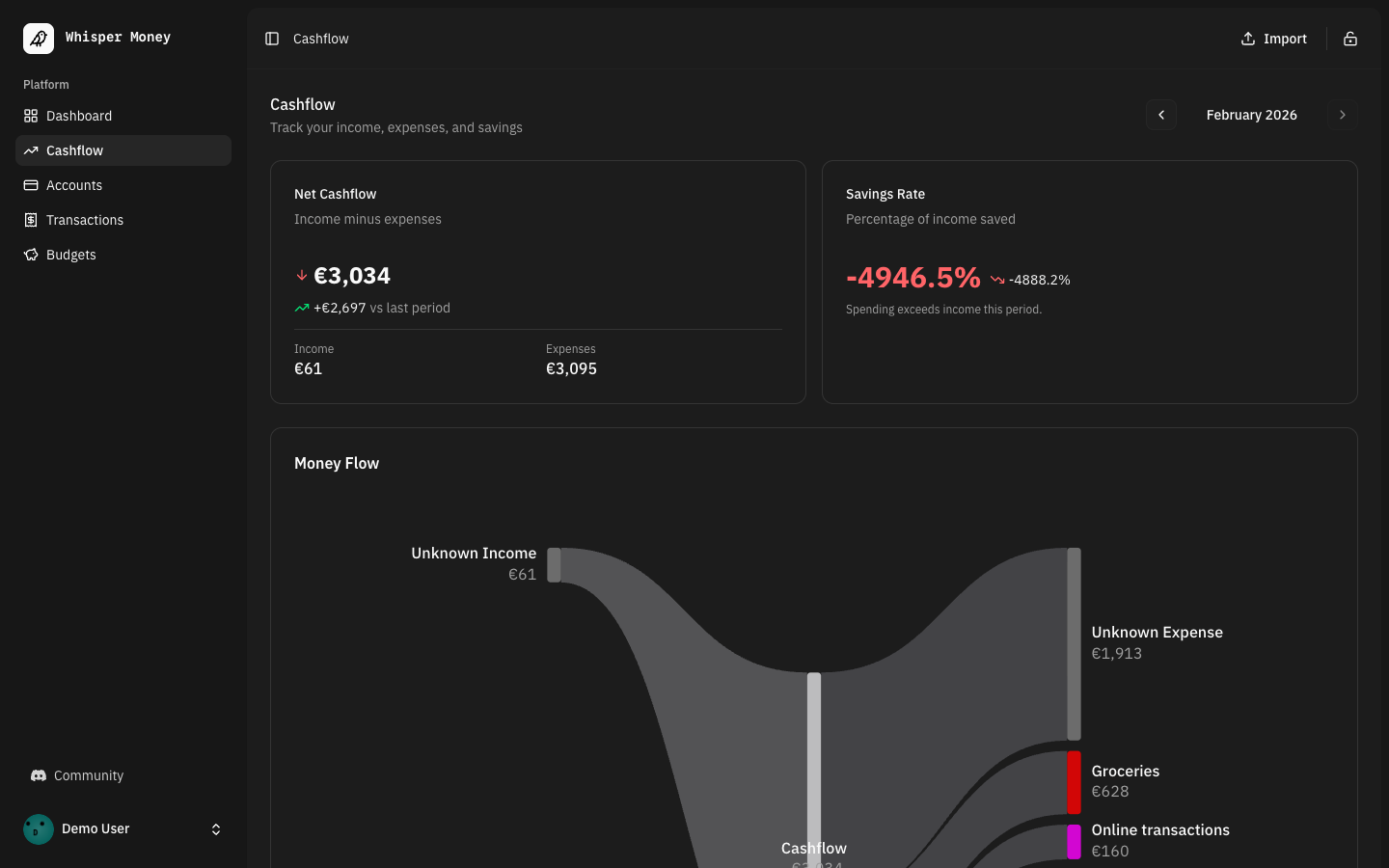Click the February 2026 period label

1251,115
